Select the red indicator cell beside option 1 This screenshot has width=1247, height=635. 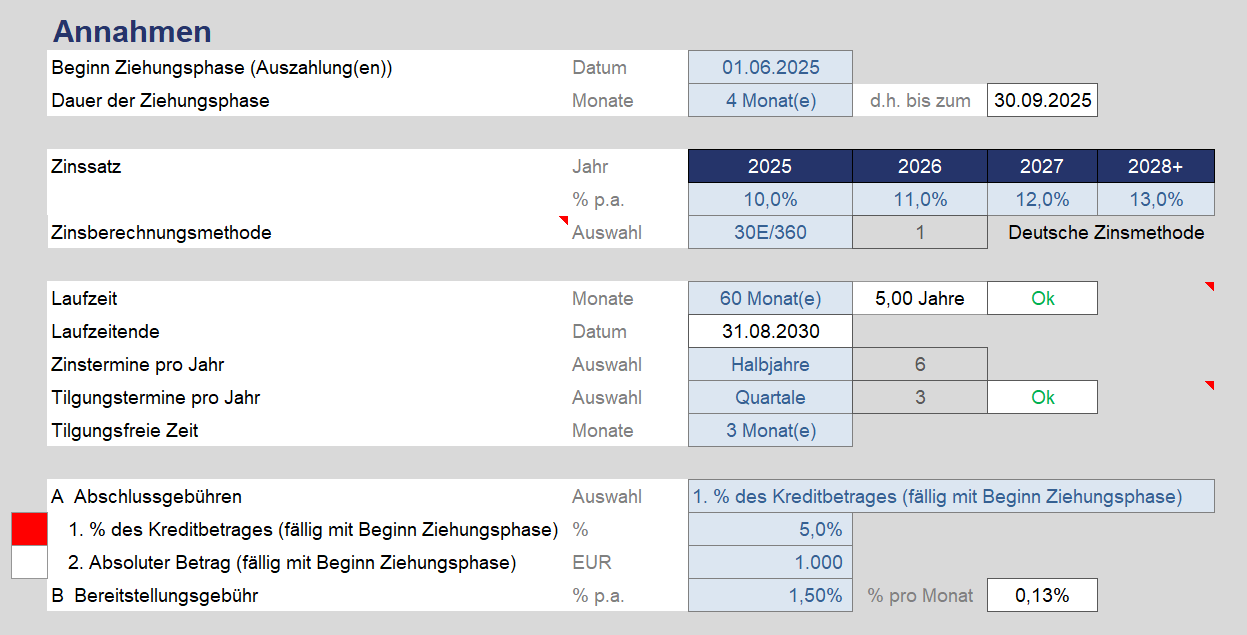pyautogui.click(x=29, y=529)
